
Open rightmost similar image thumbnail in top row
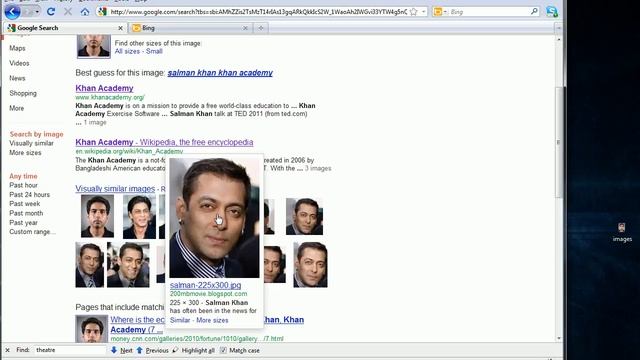coord(304,216)
